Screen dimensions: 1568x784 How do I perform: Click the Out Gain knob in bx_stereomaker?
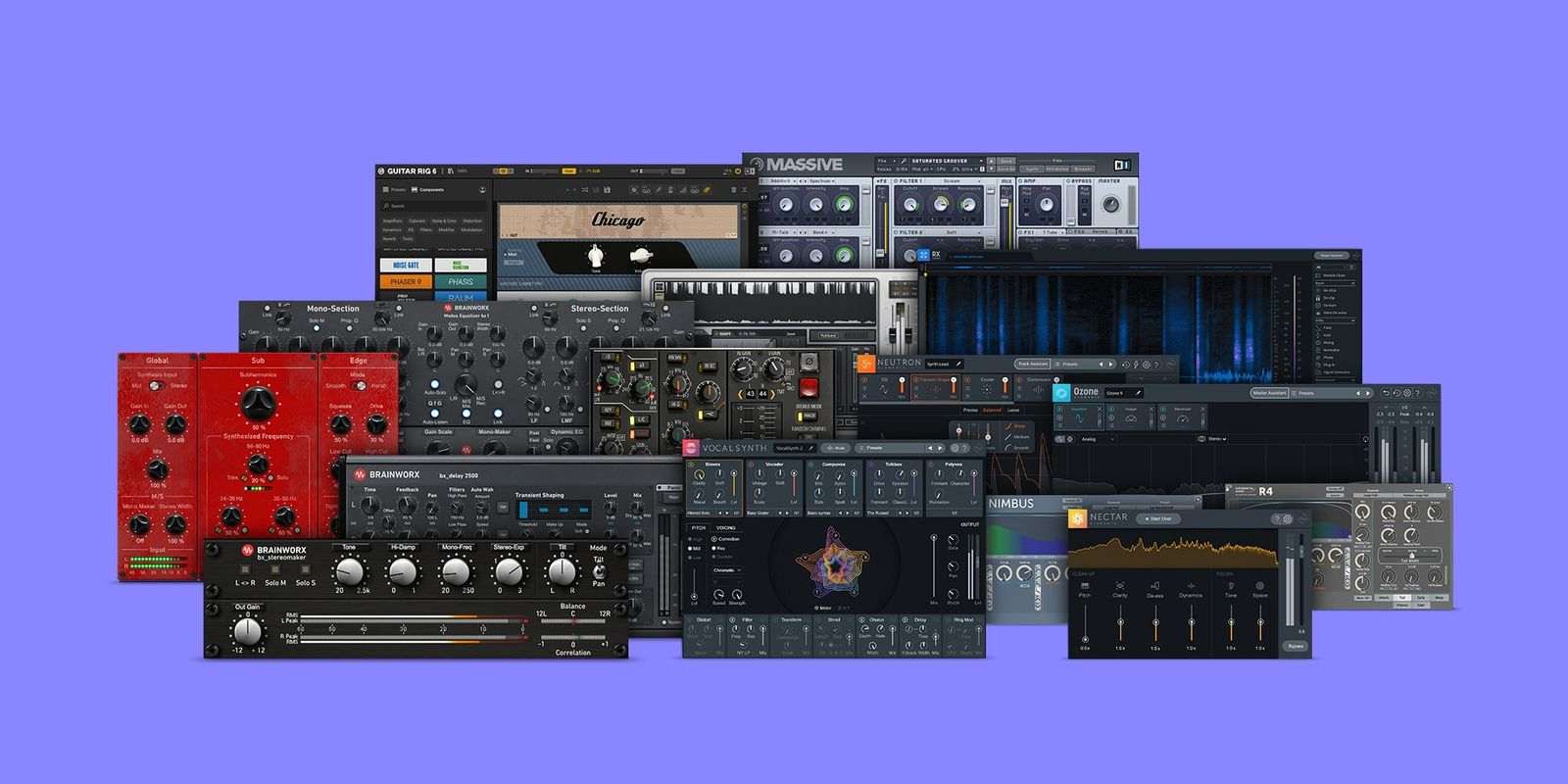[247, 631]
